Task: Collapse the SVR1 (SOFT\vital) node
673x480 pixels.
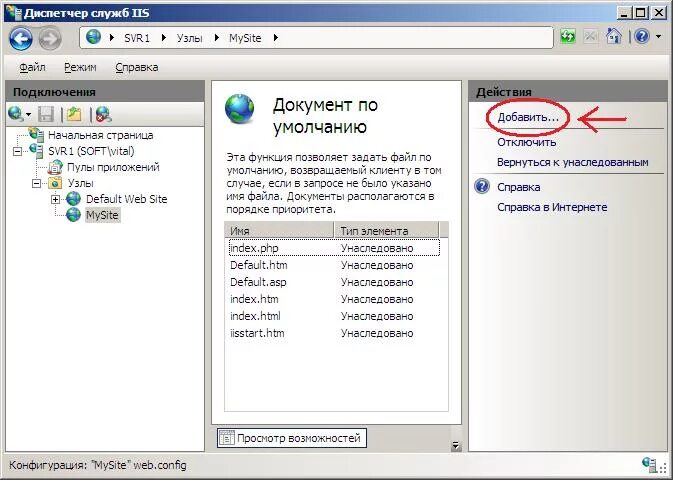Action: point(17,151)
